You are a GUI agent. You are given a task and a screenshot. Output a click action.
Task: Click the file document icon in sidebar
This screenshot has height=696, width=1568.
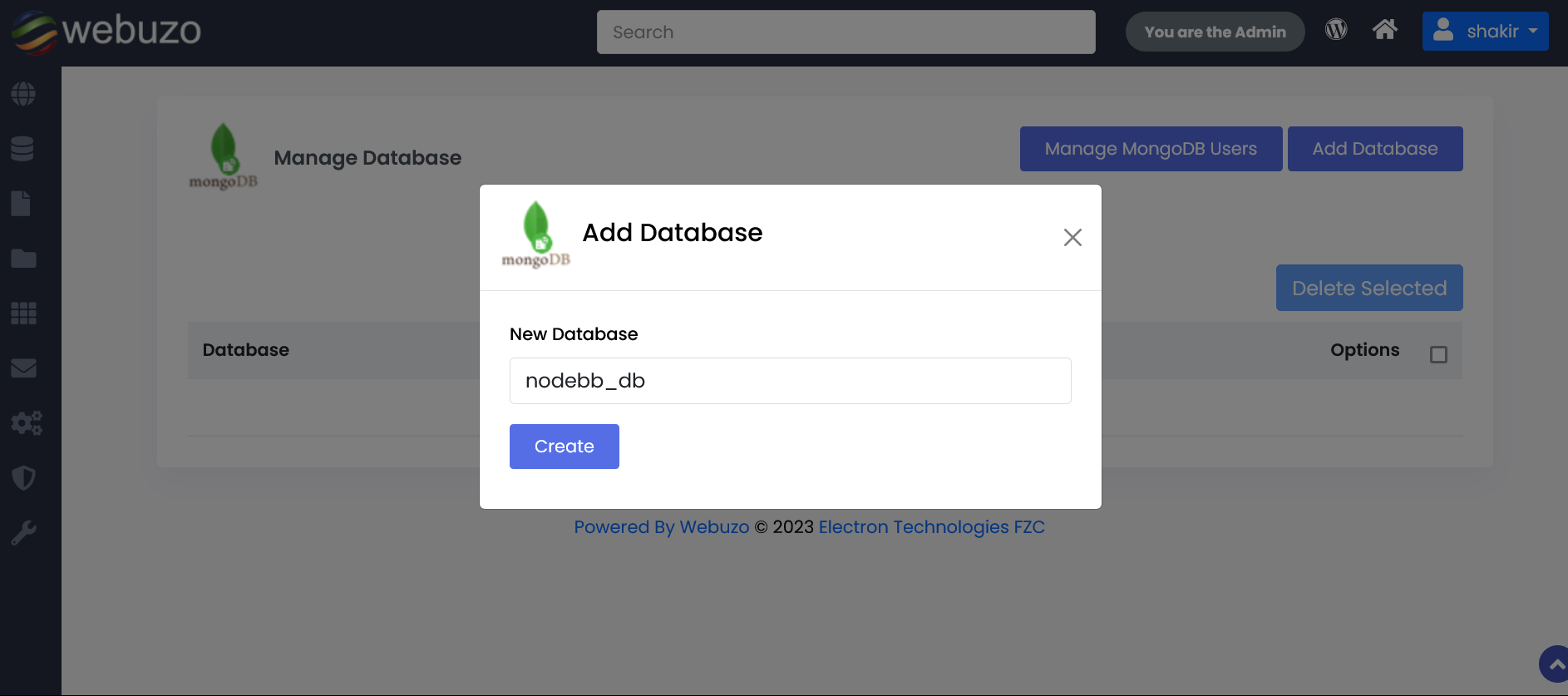[22, 204]
